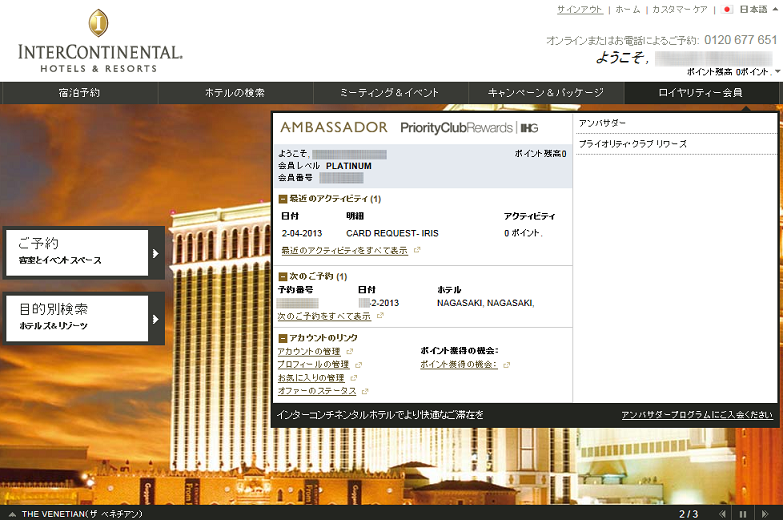This screenshot has height=520, width=783.
Task: Click the arrow icon beside ご予約 box
Action: (156, 253)
